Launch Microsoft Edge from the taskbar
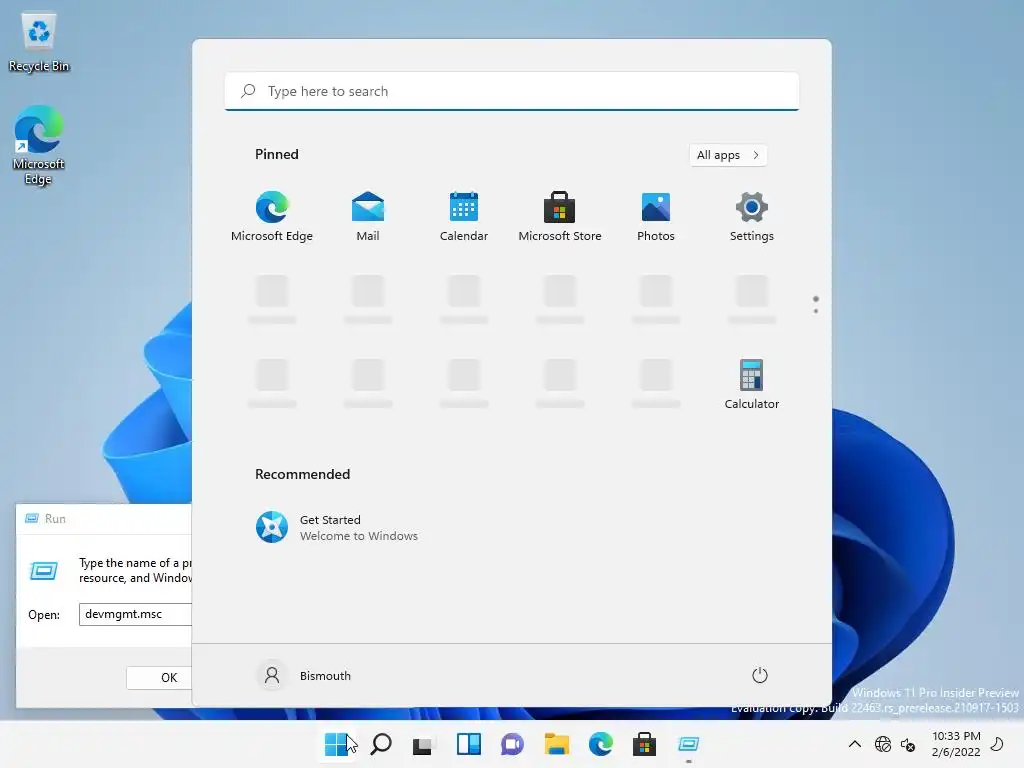1024x768 pixels. point(600,744)
